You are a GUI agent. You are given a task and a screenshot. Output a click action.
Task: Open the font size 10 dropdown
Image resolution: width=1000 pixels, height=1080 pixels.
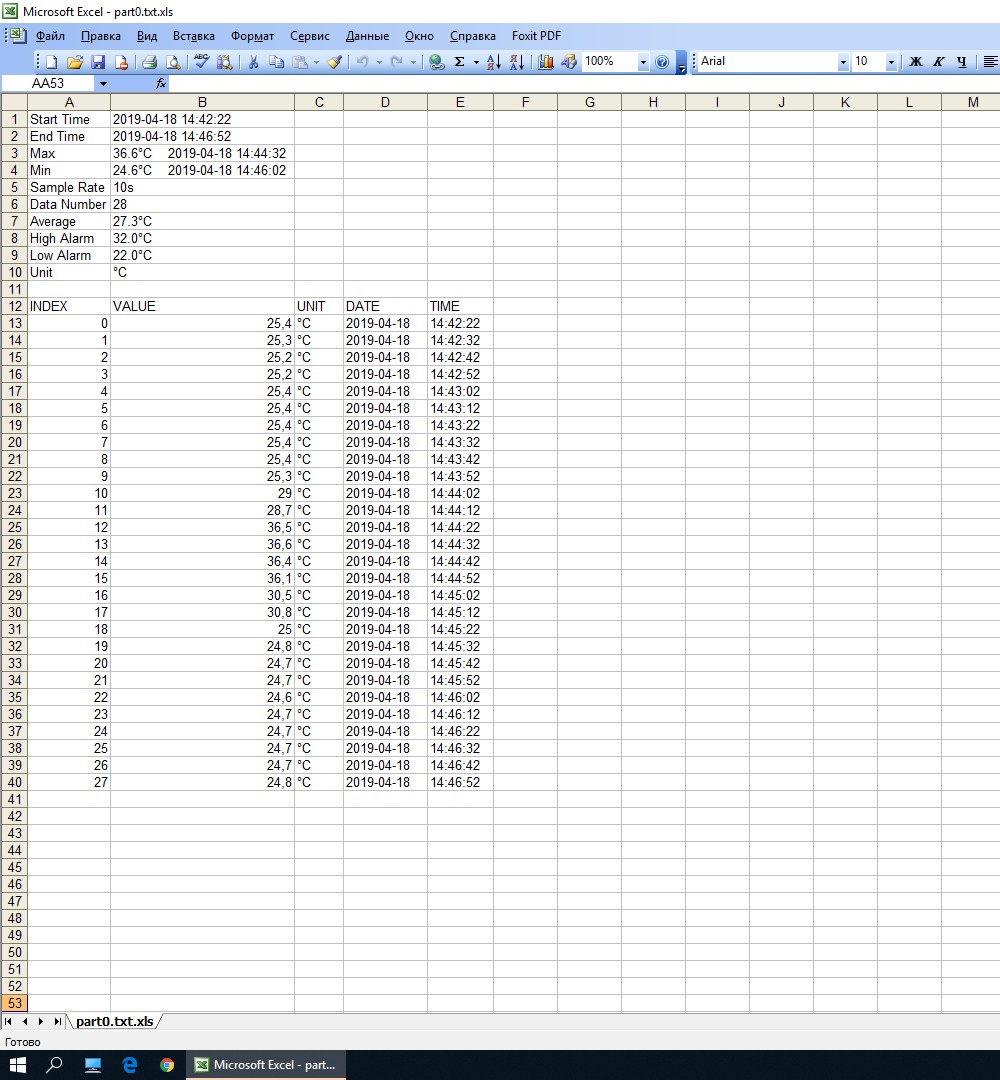891,62
